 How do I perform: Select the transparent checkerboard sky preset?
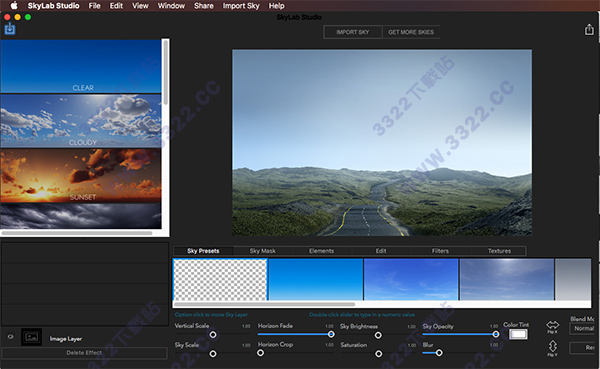pyautogui.click(x=220, y=279)
